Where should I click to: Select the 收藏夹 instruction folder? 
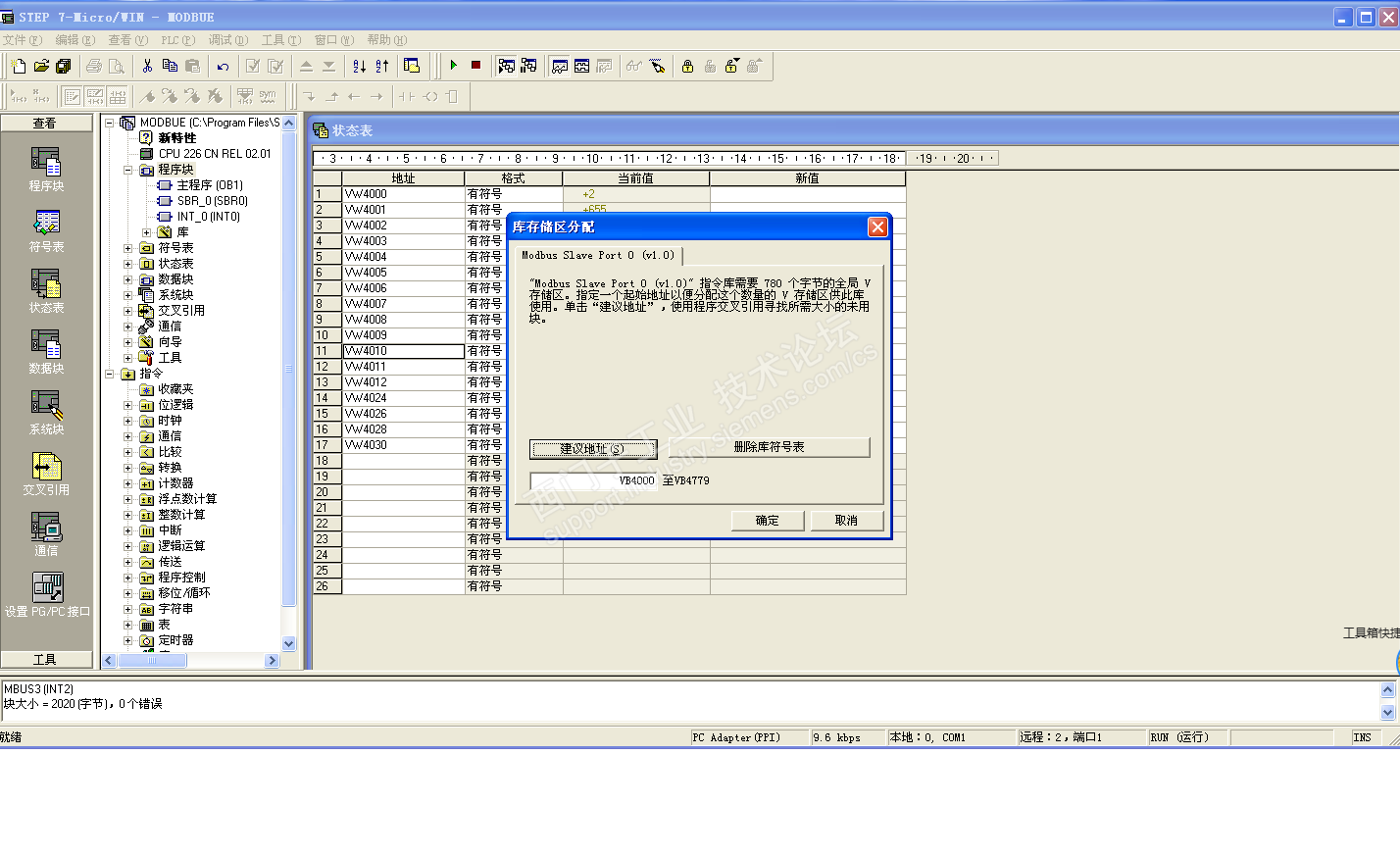coord(176,389)
